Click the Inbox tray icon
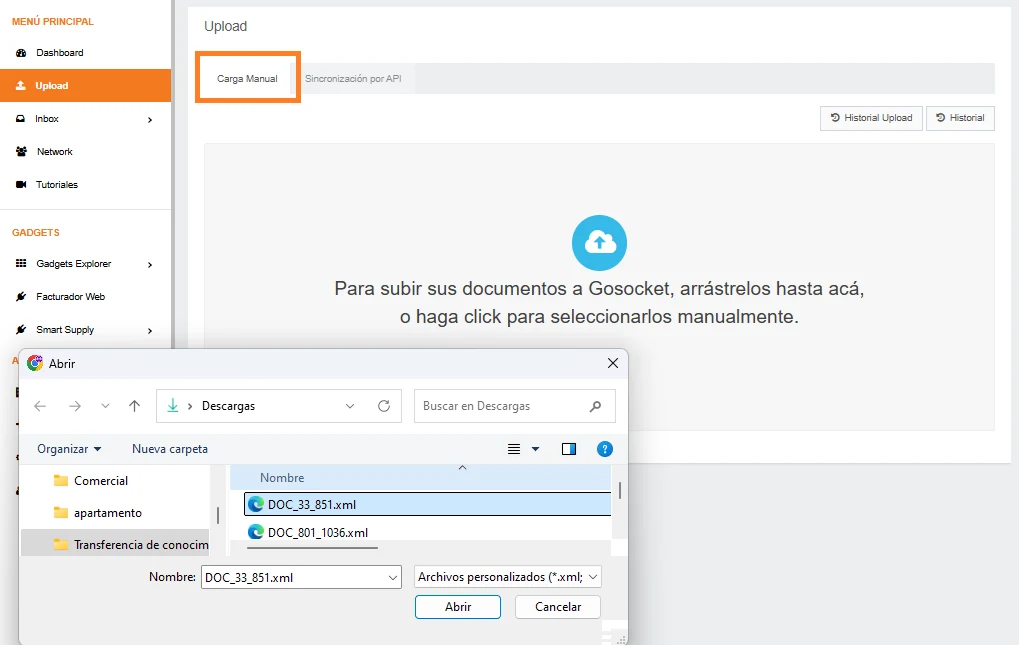 21,119
